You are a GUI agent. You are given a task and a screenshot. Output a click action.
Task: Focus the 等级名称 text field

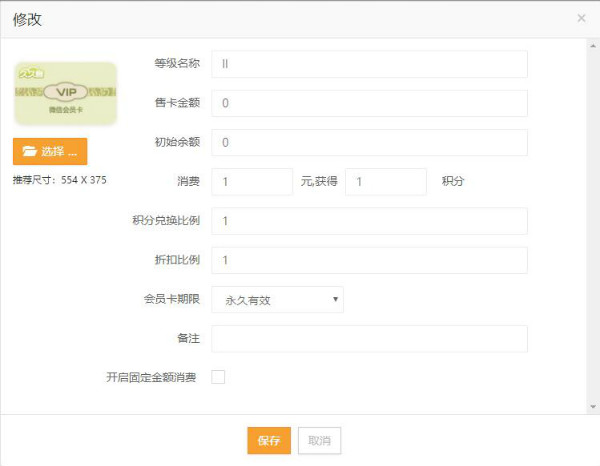coord(369,64)
